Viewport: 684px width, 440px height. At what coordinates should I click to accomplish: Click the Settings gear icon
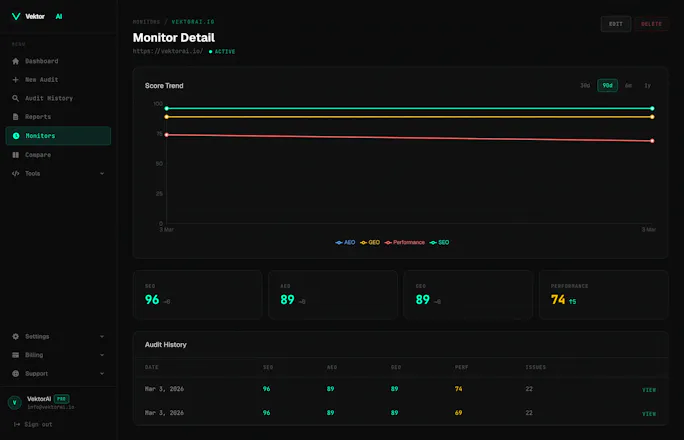16,337
